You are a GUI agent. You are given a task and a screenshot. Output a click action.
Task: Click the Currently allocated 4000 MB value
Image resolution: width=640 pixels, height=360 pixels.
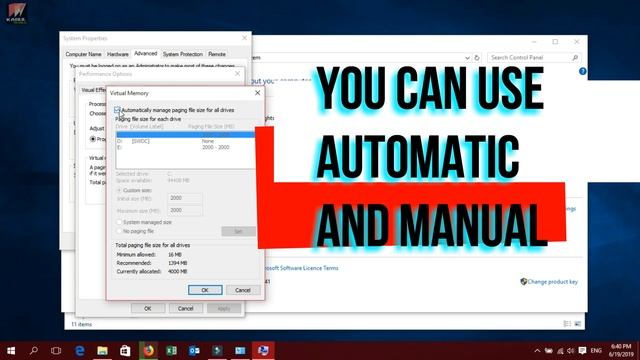click(x=178, y=271)
